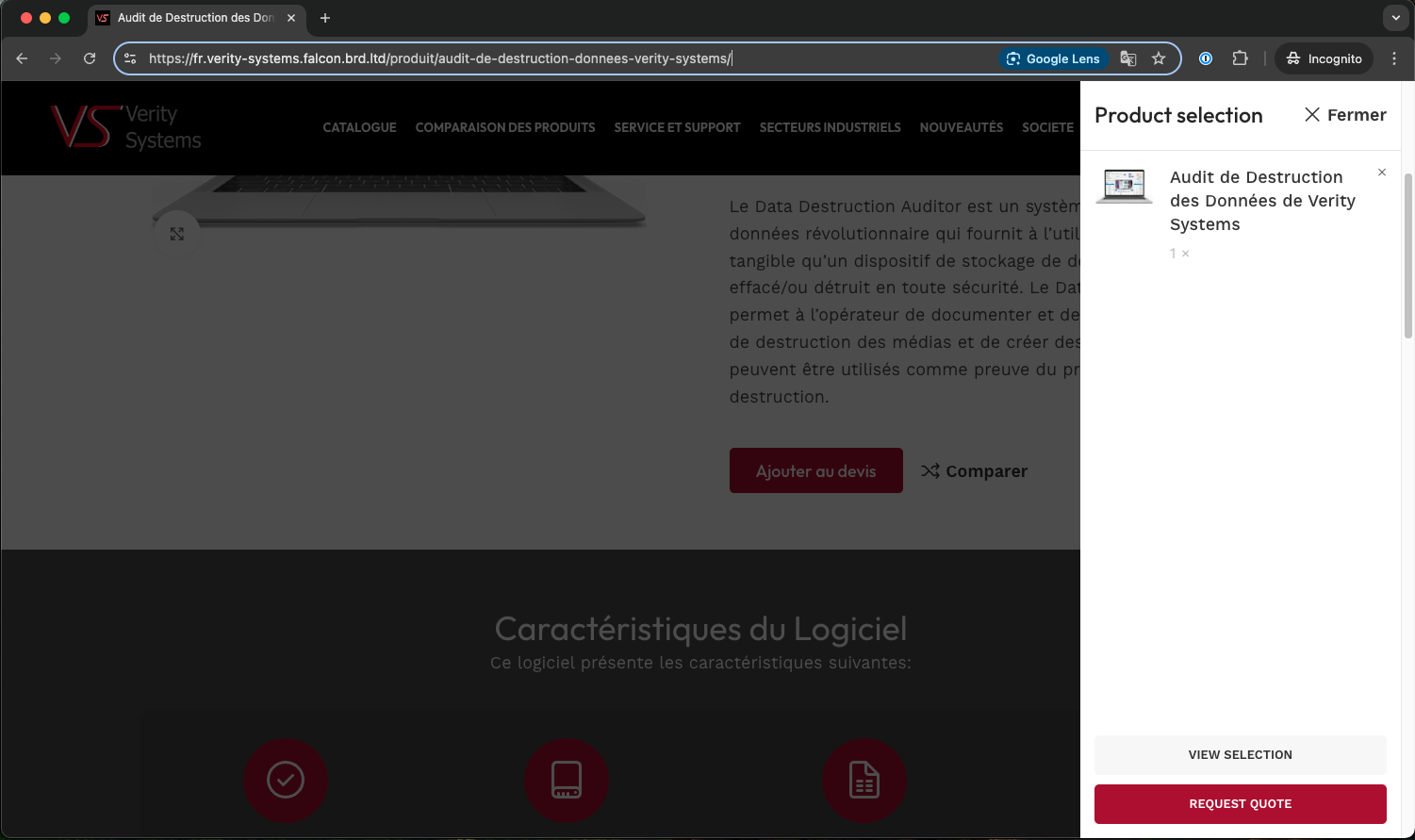1415x840 pixels.
Task: Expand the tab search dropdown
Action: click(1396, 18)
